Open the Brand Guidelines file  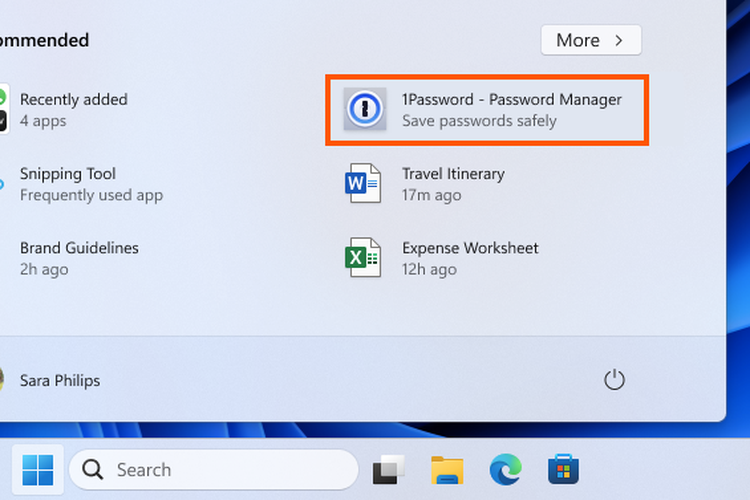69,258
